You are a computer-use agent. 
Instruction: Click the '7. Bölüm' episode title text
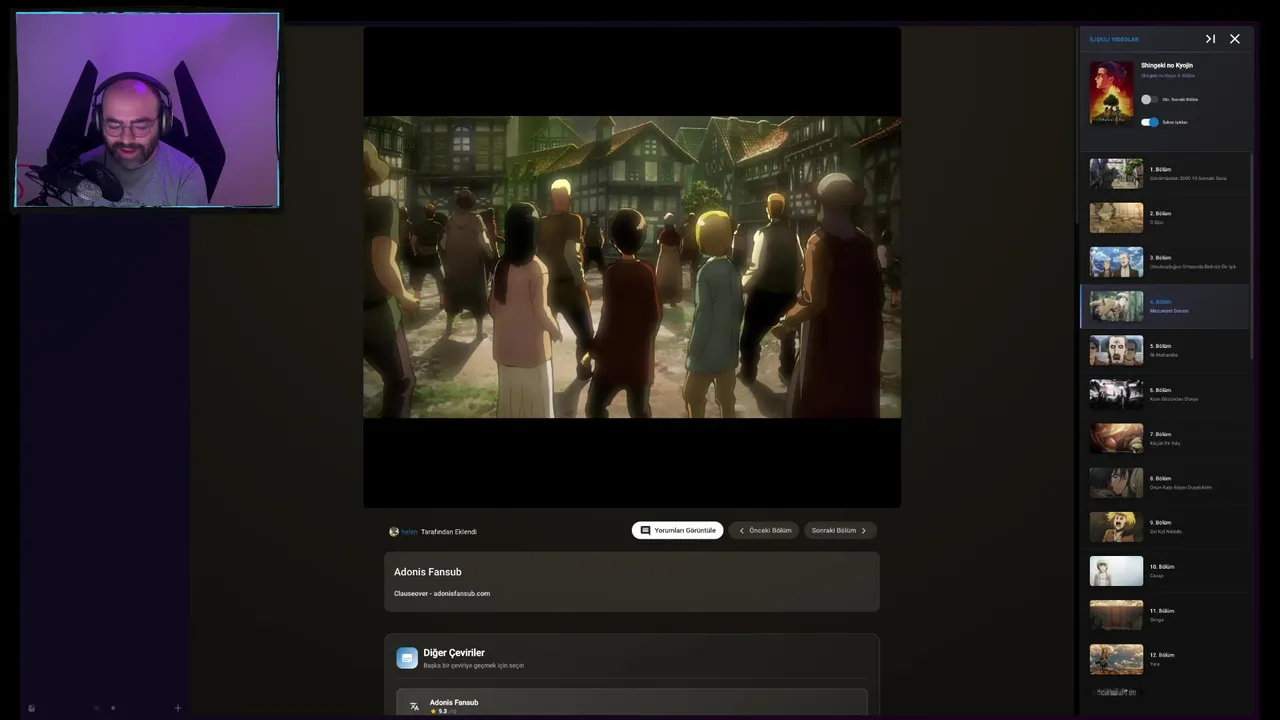1160,434
